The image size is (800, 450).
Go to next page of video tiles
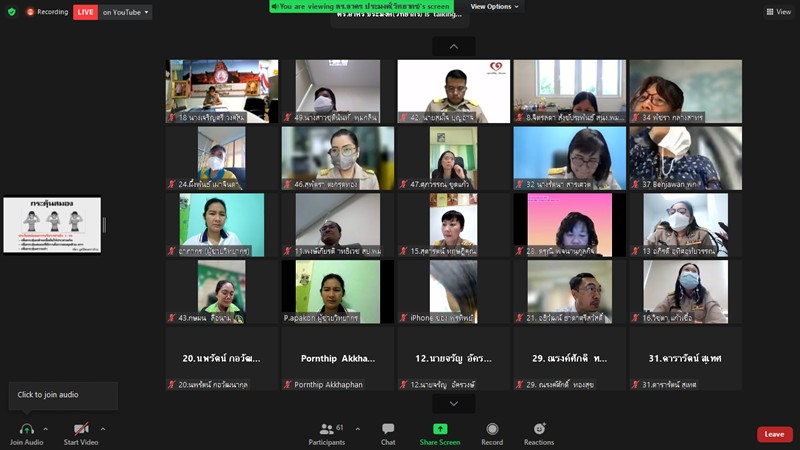pos(454,404)
